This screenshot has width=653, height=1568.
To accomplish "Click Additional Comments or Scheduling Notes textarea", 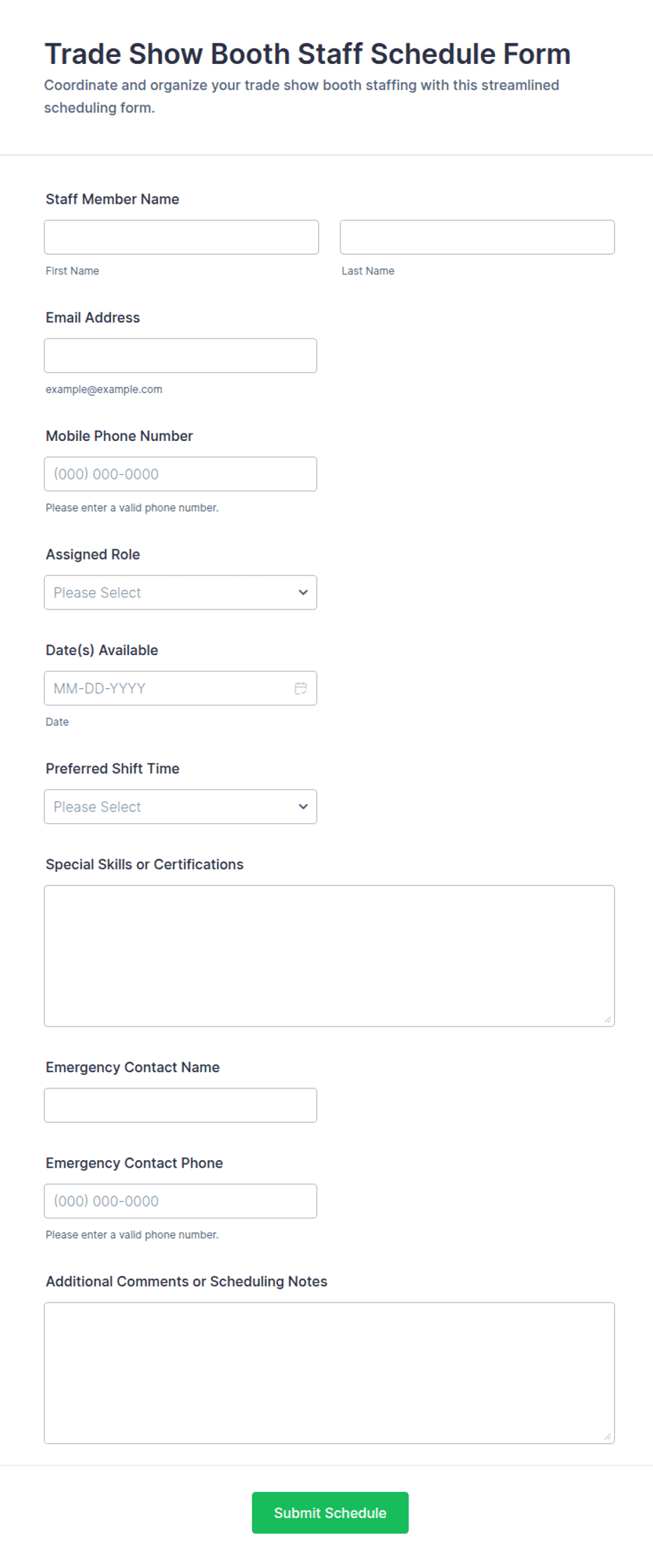I will [x=329, y=1373].
